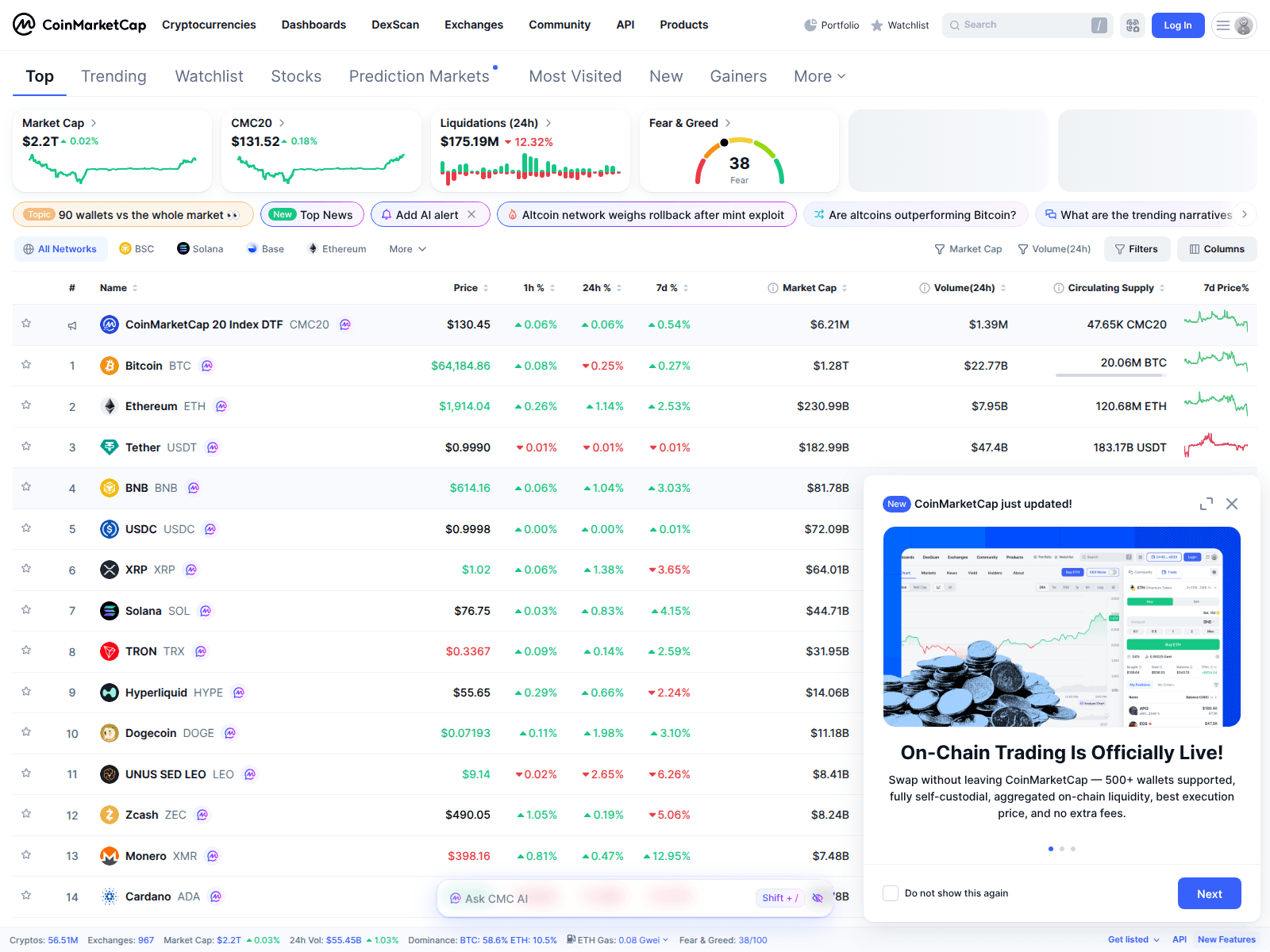Click the Bitcoin coin icon
The image size is (1270, 952).
click(110, 366)
